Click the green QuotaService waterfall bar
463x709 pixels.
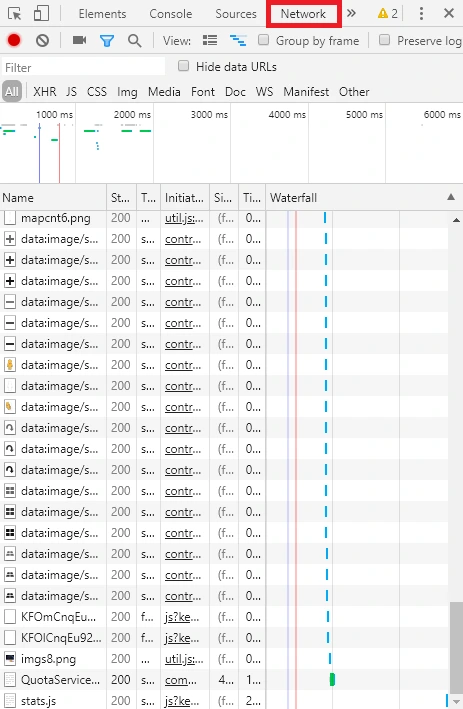click(332, 680)
